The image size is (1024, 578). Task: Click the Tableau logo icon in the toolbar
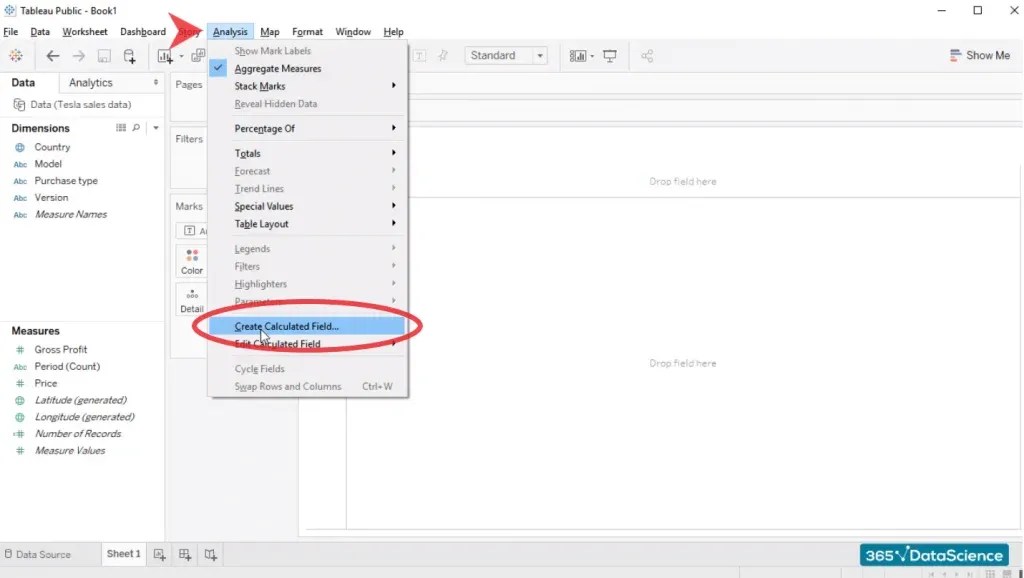coord(16,56)
